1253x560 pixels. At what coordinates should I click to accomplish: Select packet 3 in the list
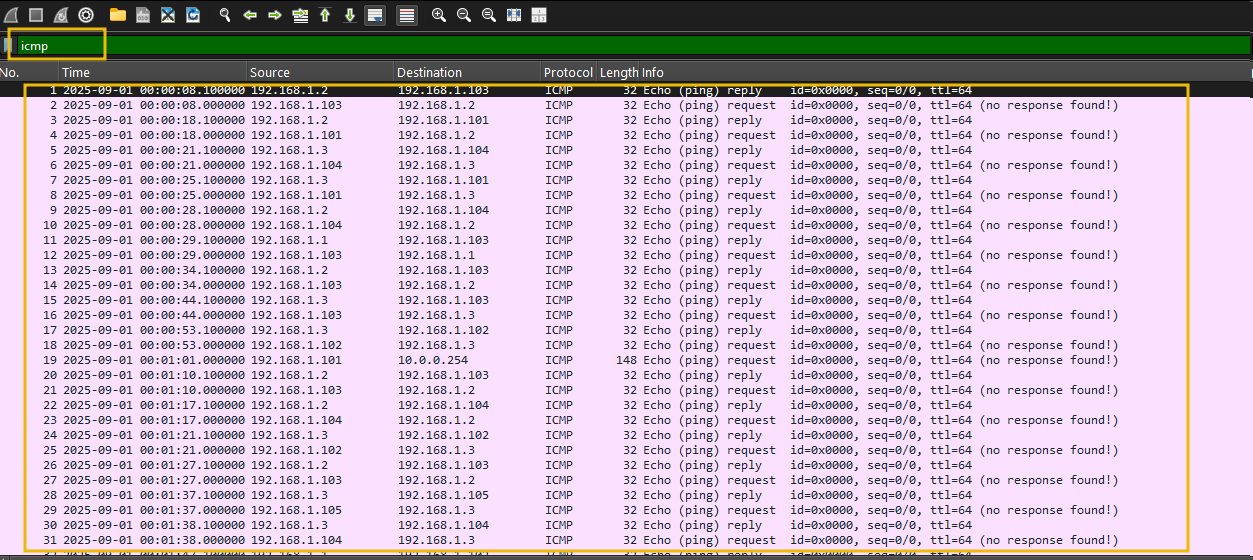(626, 120)
